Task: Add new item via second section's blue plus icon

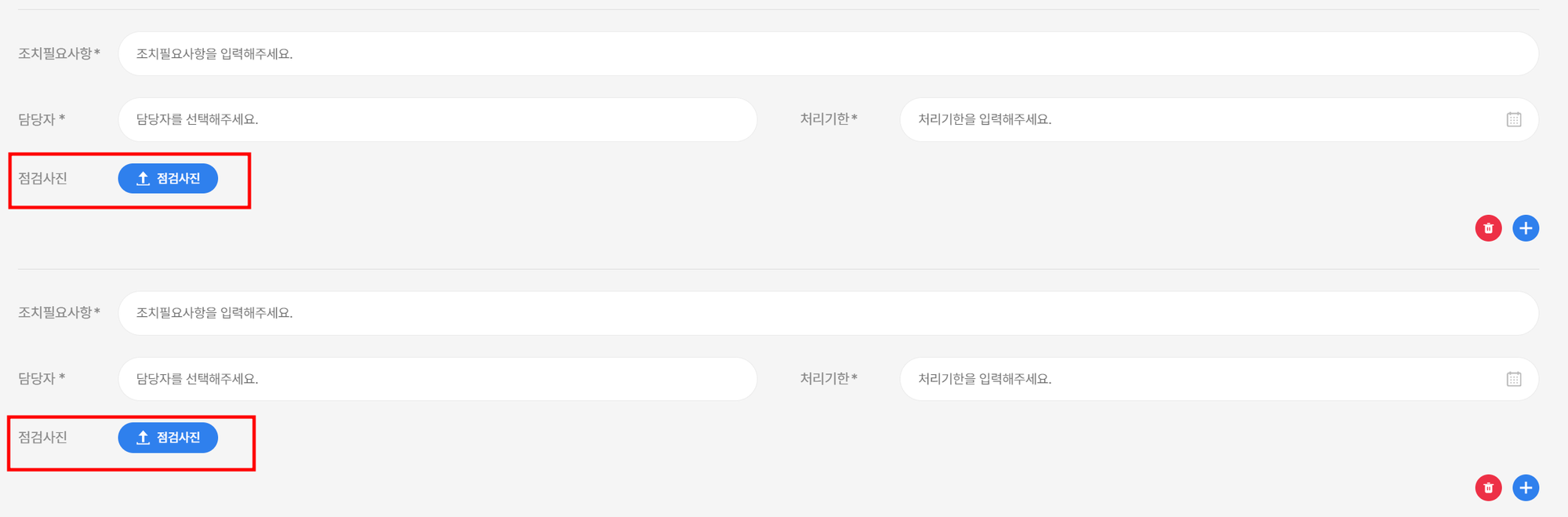Action: point(1526,488)
